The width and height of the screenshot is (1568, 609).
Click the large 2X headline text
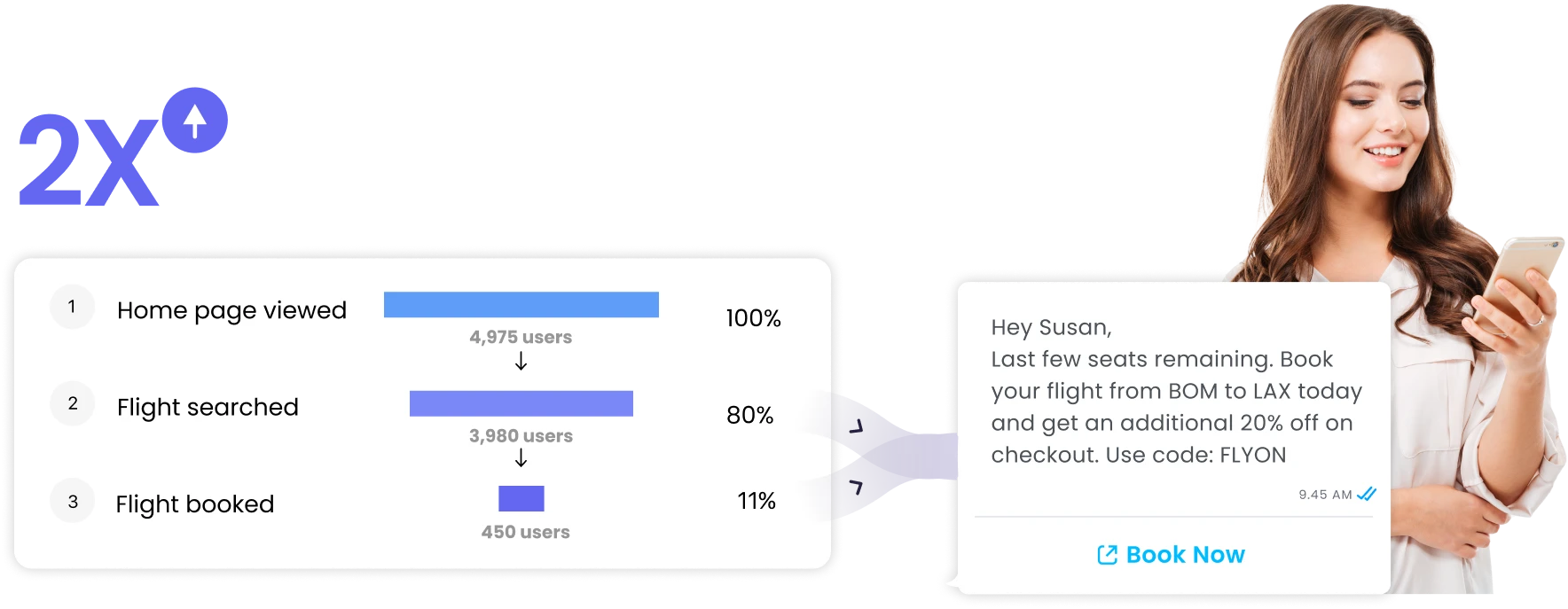(x=89, y=160)
